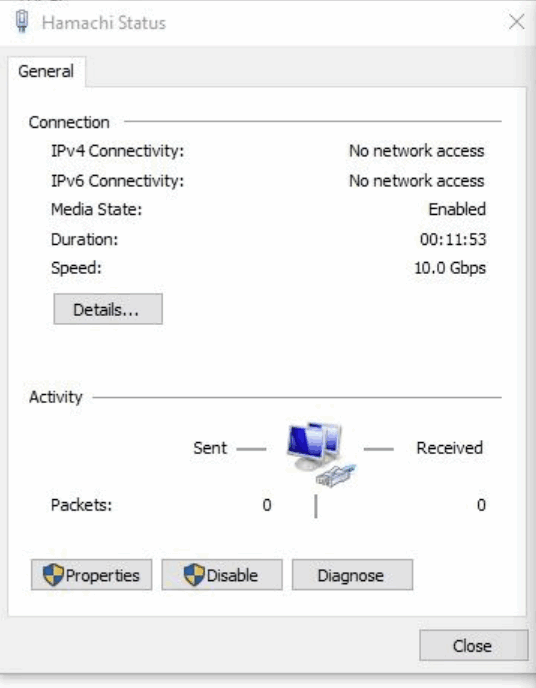Run Diagnose on the connection

[352, 575]
